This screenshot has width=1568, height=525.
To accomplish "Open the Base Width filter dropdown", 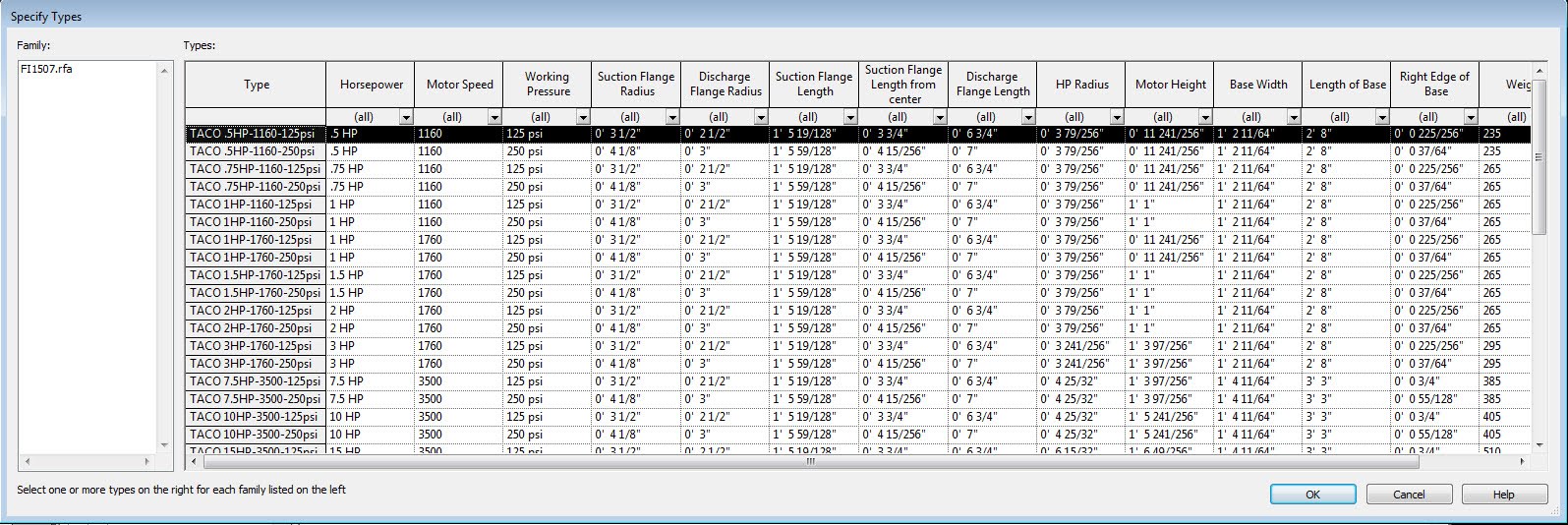I will click(1294, 117).
